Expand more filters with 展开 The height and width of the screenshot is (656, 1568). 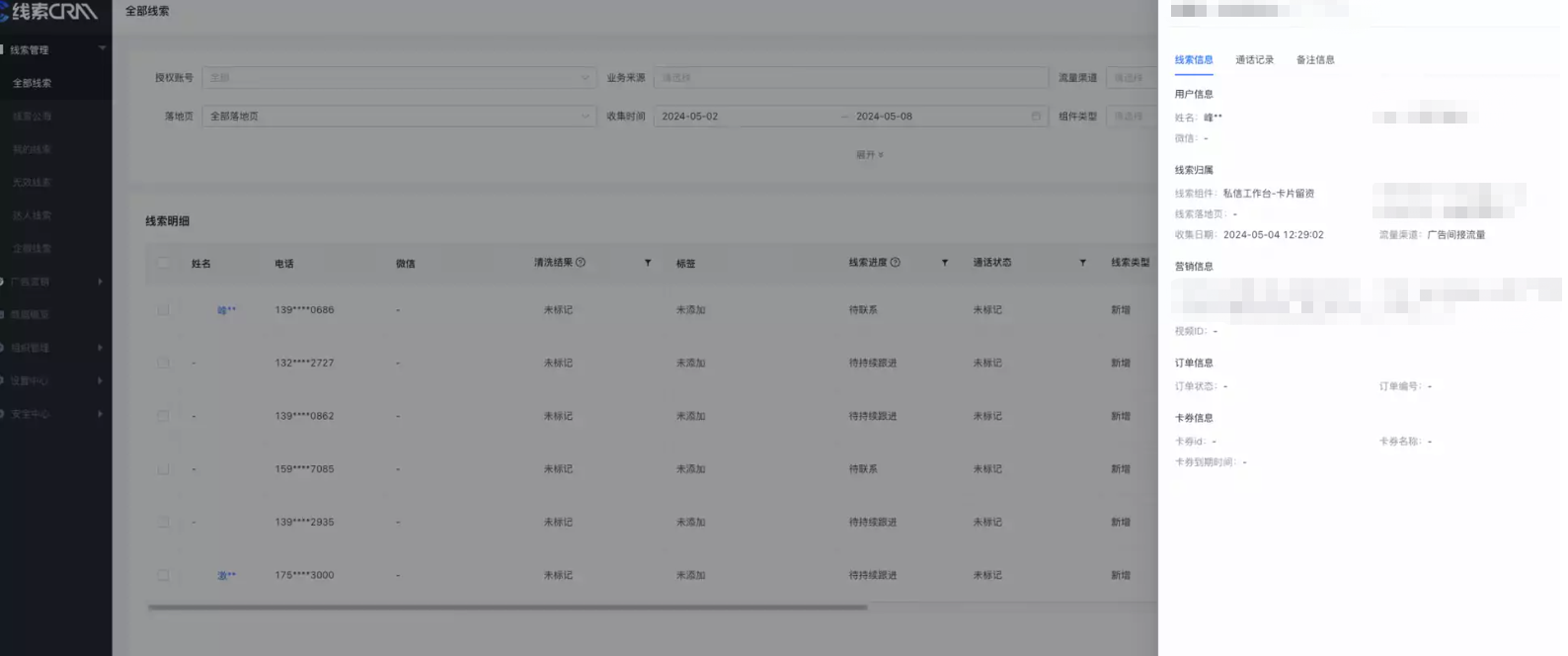870,155
